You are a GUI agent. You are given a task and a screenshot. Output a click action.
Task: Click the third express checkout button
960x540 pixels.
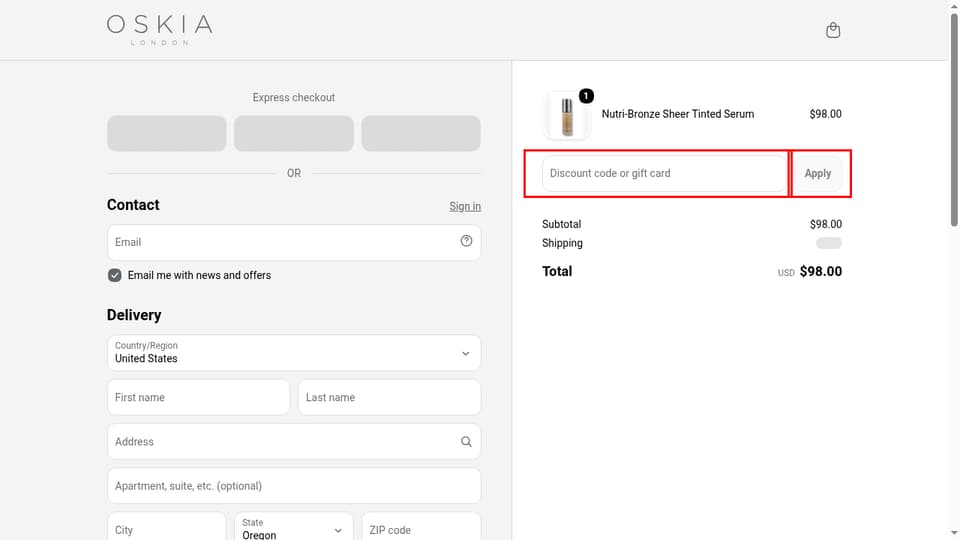coord(421,133)
